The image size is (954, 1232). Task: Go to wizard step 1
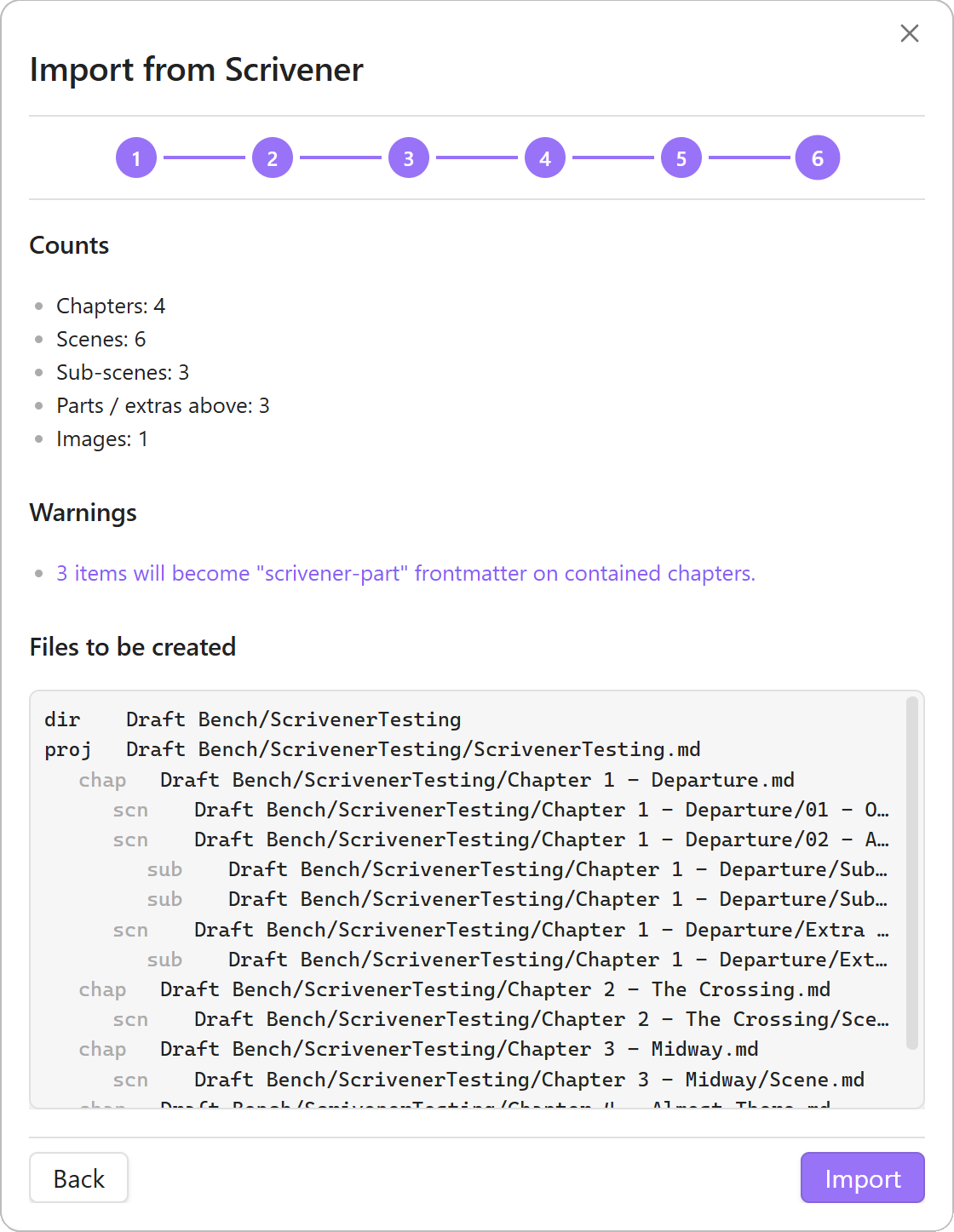pyautogui.click(x=136, y=158)
